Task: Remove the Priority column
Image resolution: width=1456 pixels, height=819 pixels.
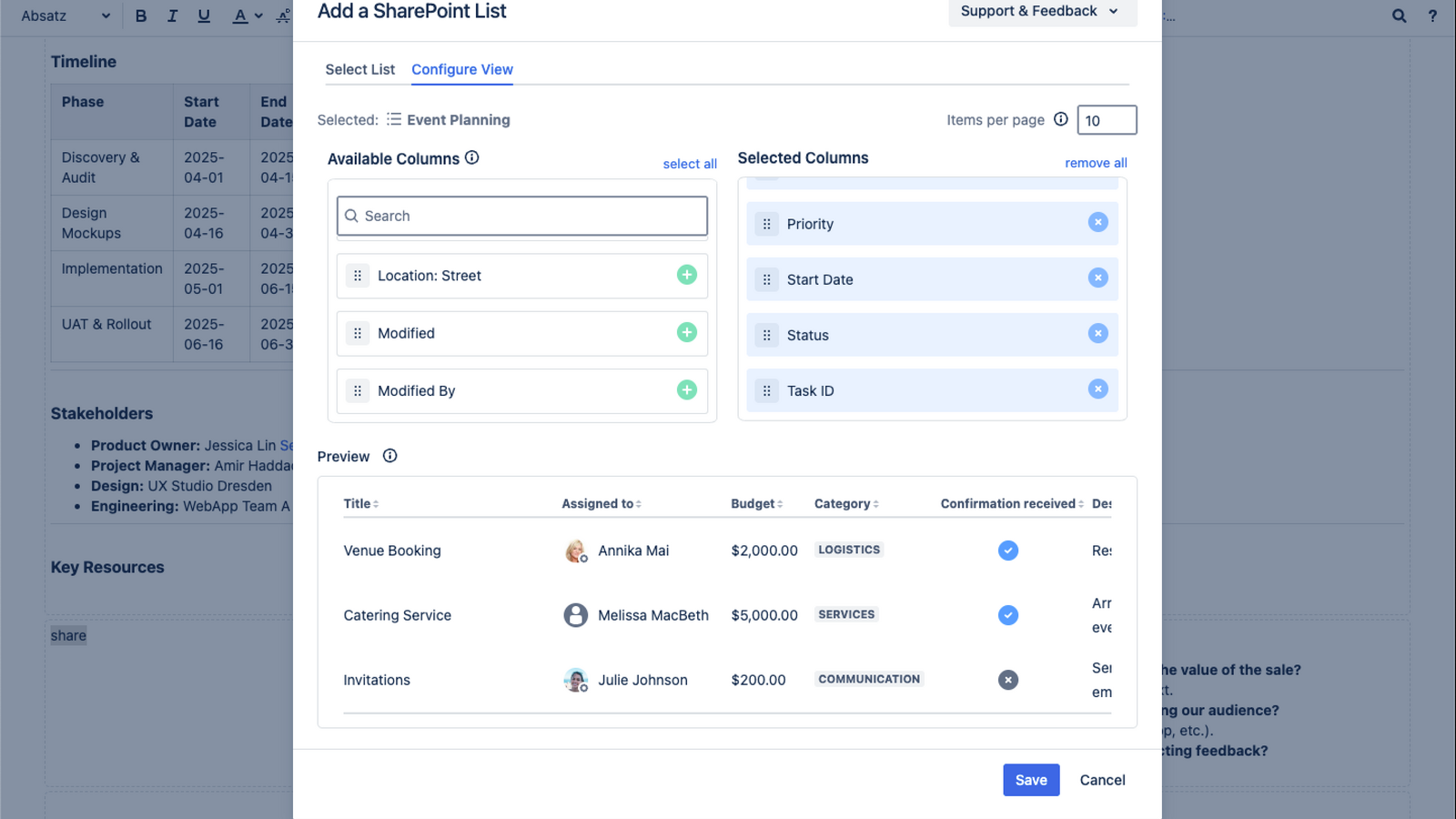Action: (x=1098, y=222)
